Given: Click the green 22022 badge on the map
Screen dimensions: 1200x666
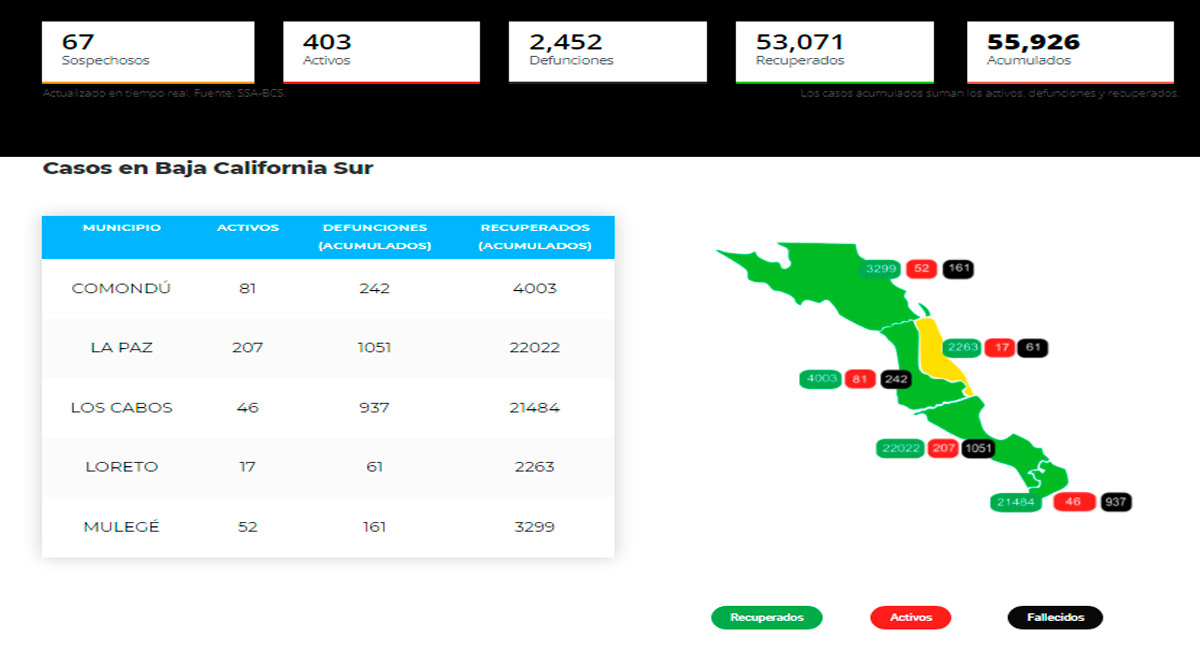Looking at the screenshot, I should [901, 448].
